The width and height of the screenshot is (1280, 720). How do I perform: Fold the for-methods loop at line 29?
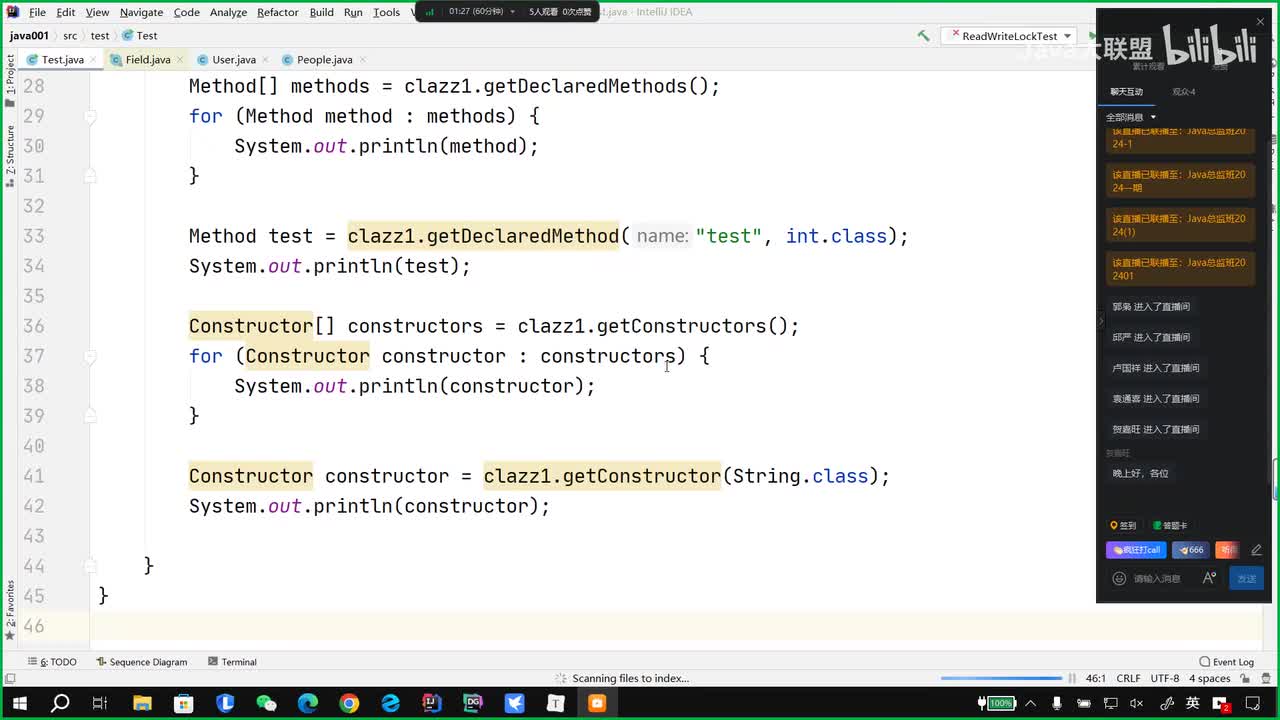pos(90,116)
